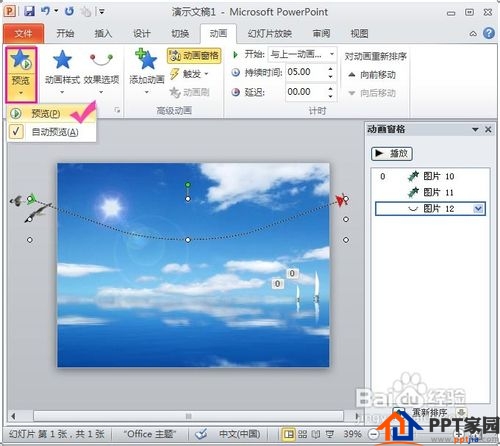The image size is (500, 446).
Task: Switch to the 视图 tab
Action: (x=359, y=33)
